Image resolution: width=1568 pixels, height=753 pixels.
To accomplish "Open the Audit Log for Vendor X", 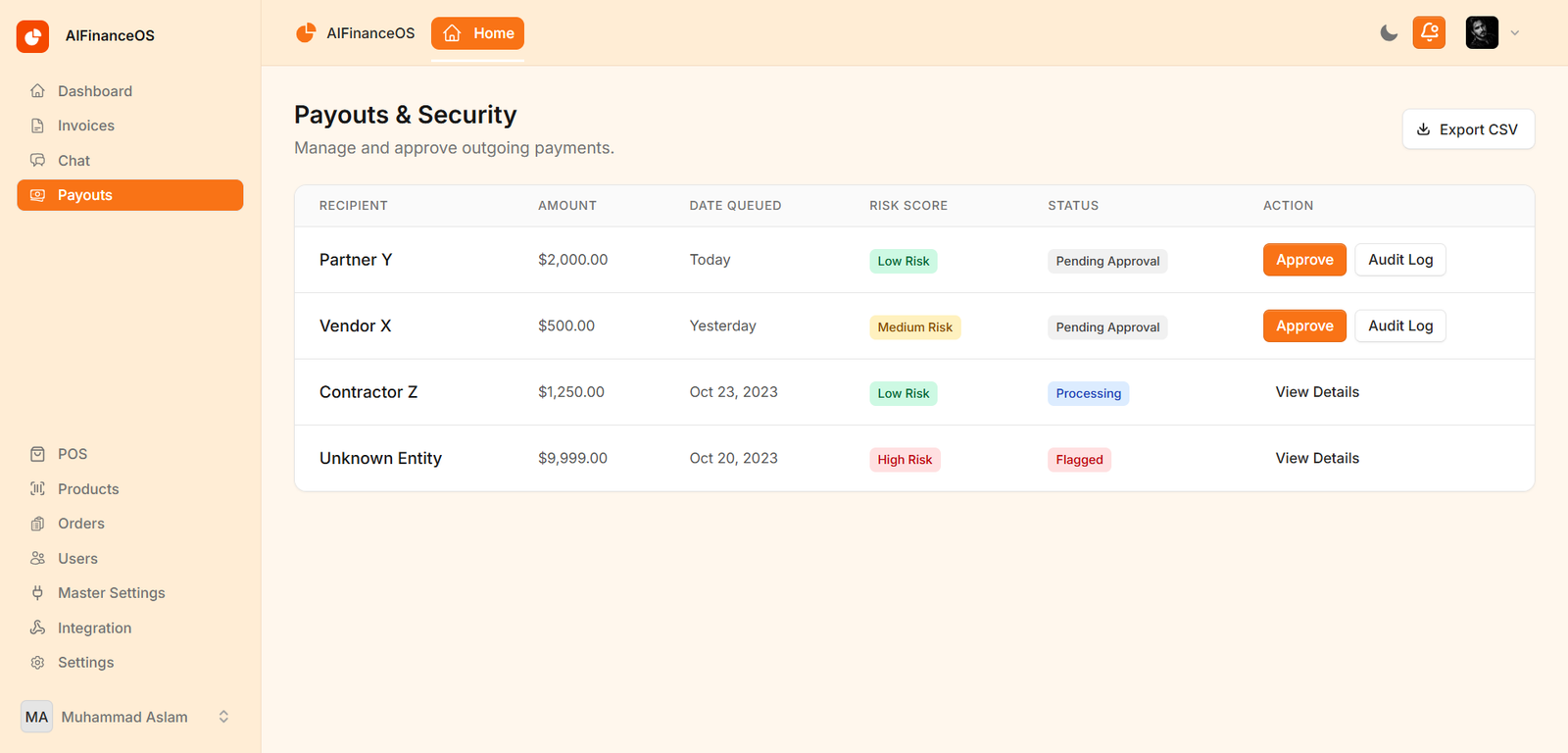I will [1400, 326].
